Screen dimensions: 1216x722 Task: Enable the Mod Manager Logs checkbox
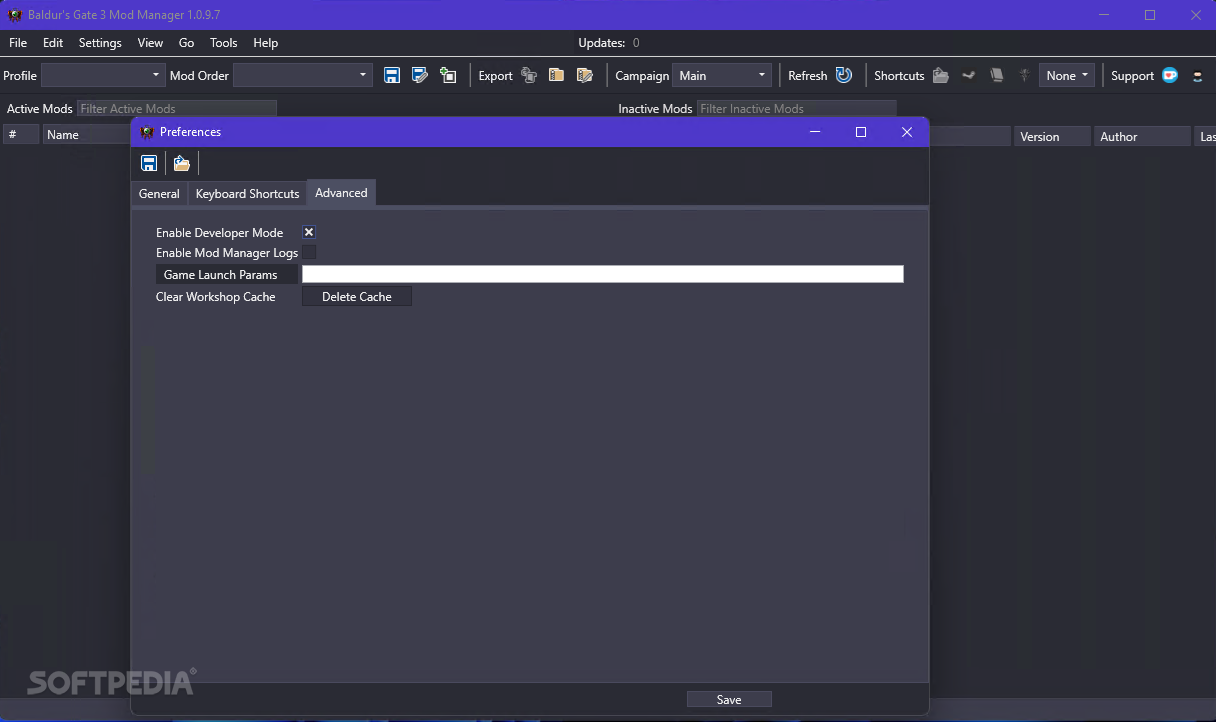click(309, 252)
